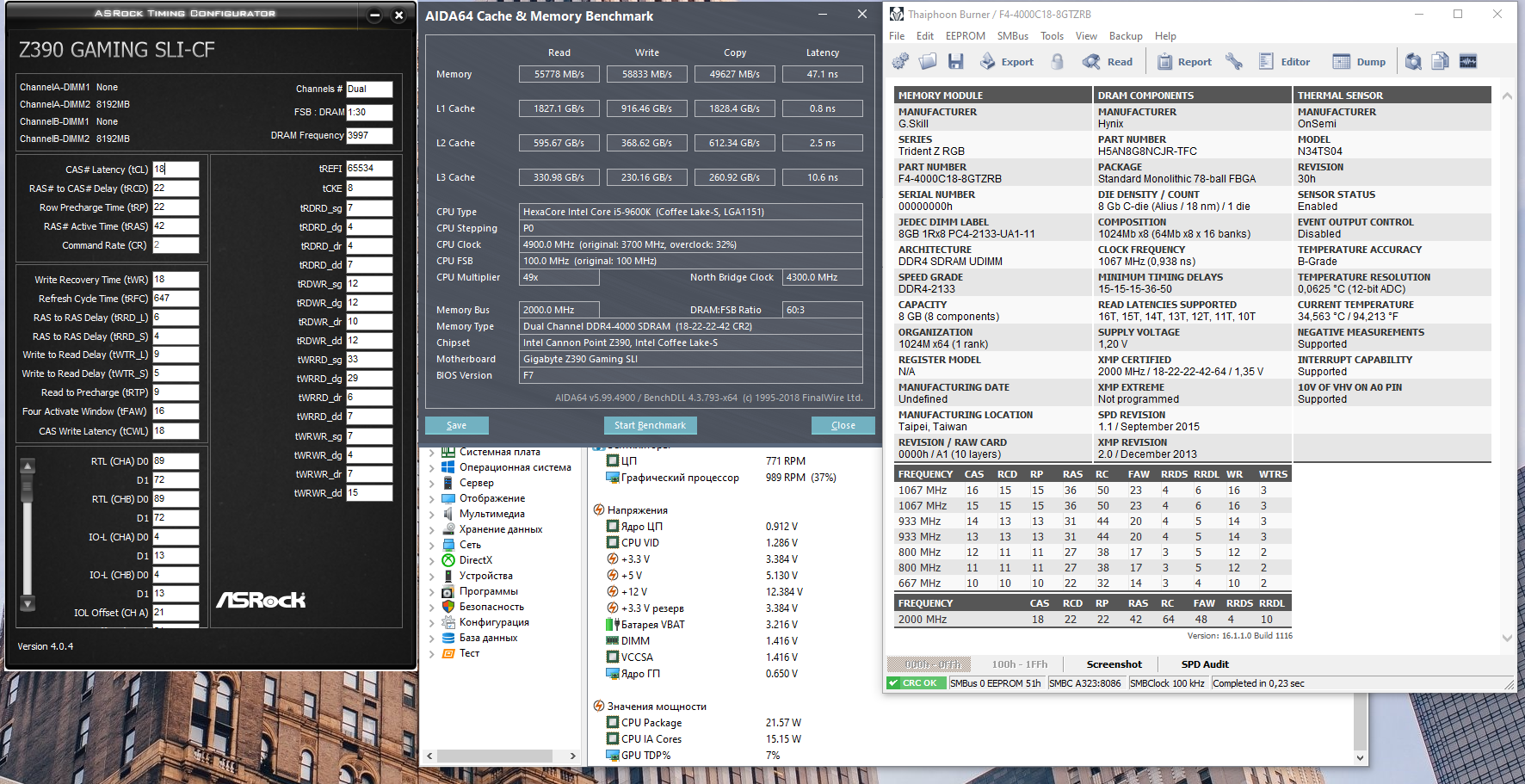The width and height of the screenshot is (1525, 784).
Task: Click the drive icon beside Хранение данных
Action: [448, 529]
